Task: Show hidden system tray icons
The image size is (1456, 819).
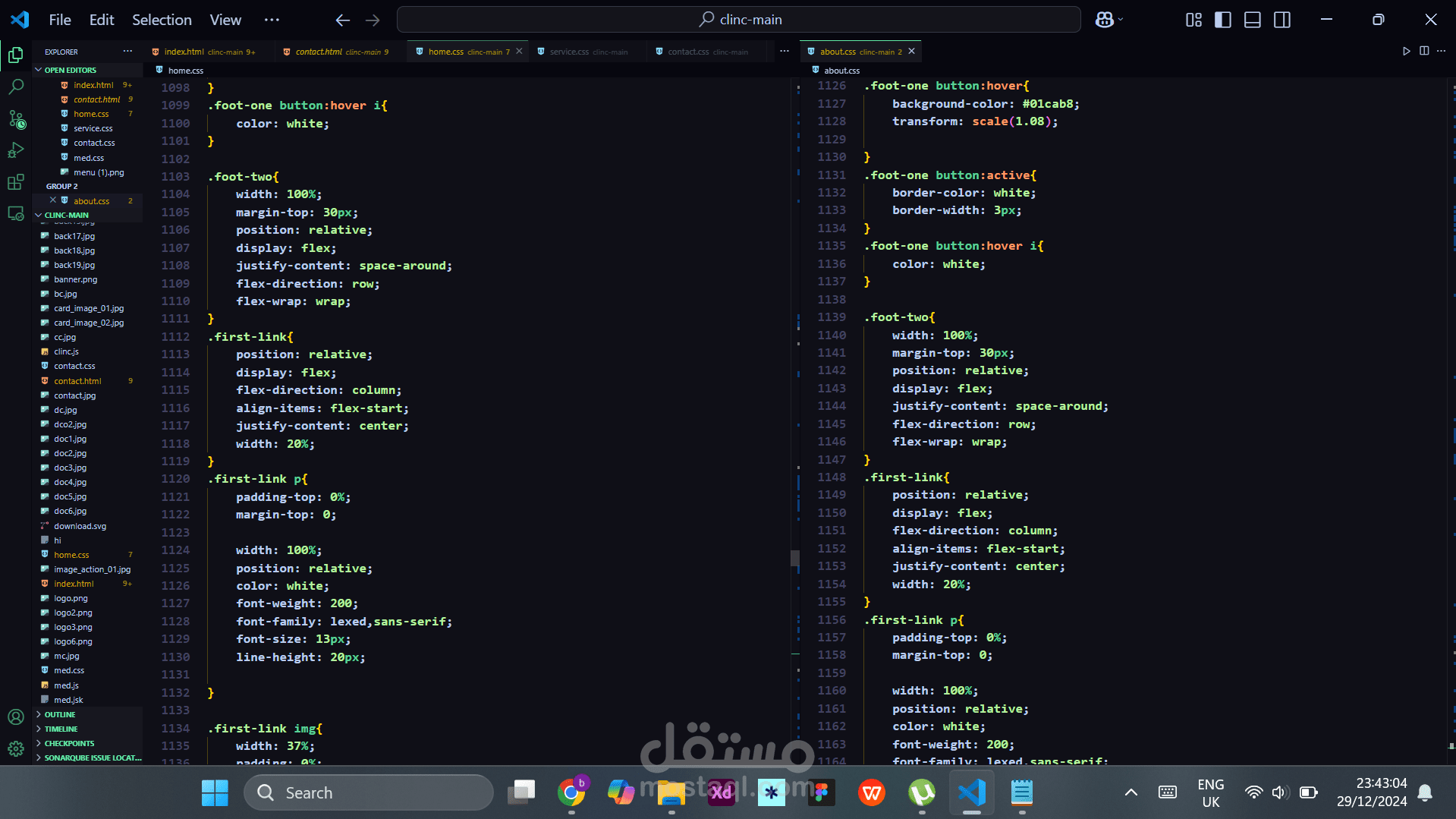Action: tap(1131, 792)
